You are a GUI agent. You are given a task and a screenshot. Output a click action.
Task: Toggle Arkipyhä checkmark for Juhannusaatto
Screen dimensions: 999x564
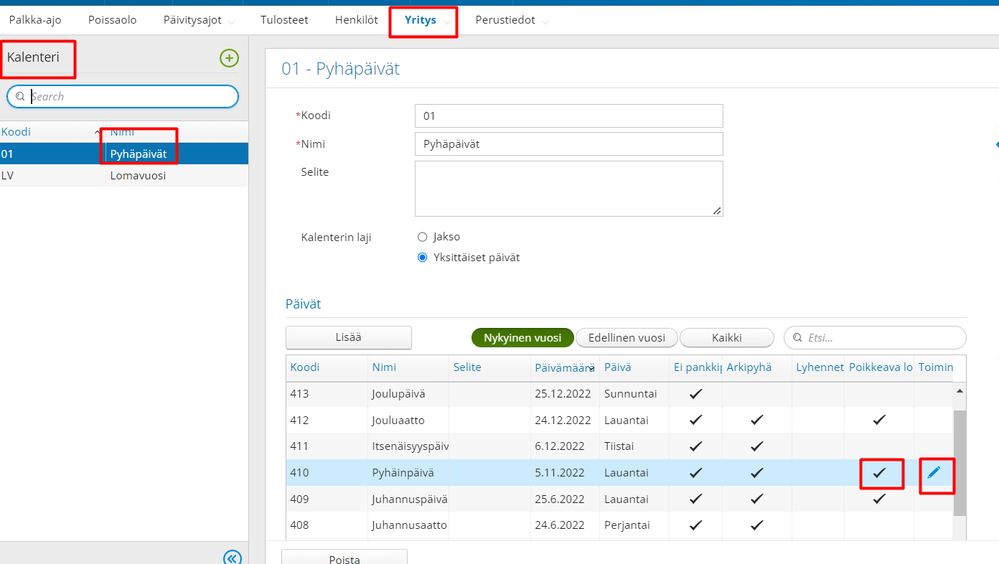pyautogui.click(x=756, y=525)
